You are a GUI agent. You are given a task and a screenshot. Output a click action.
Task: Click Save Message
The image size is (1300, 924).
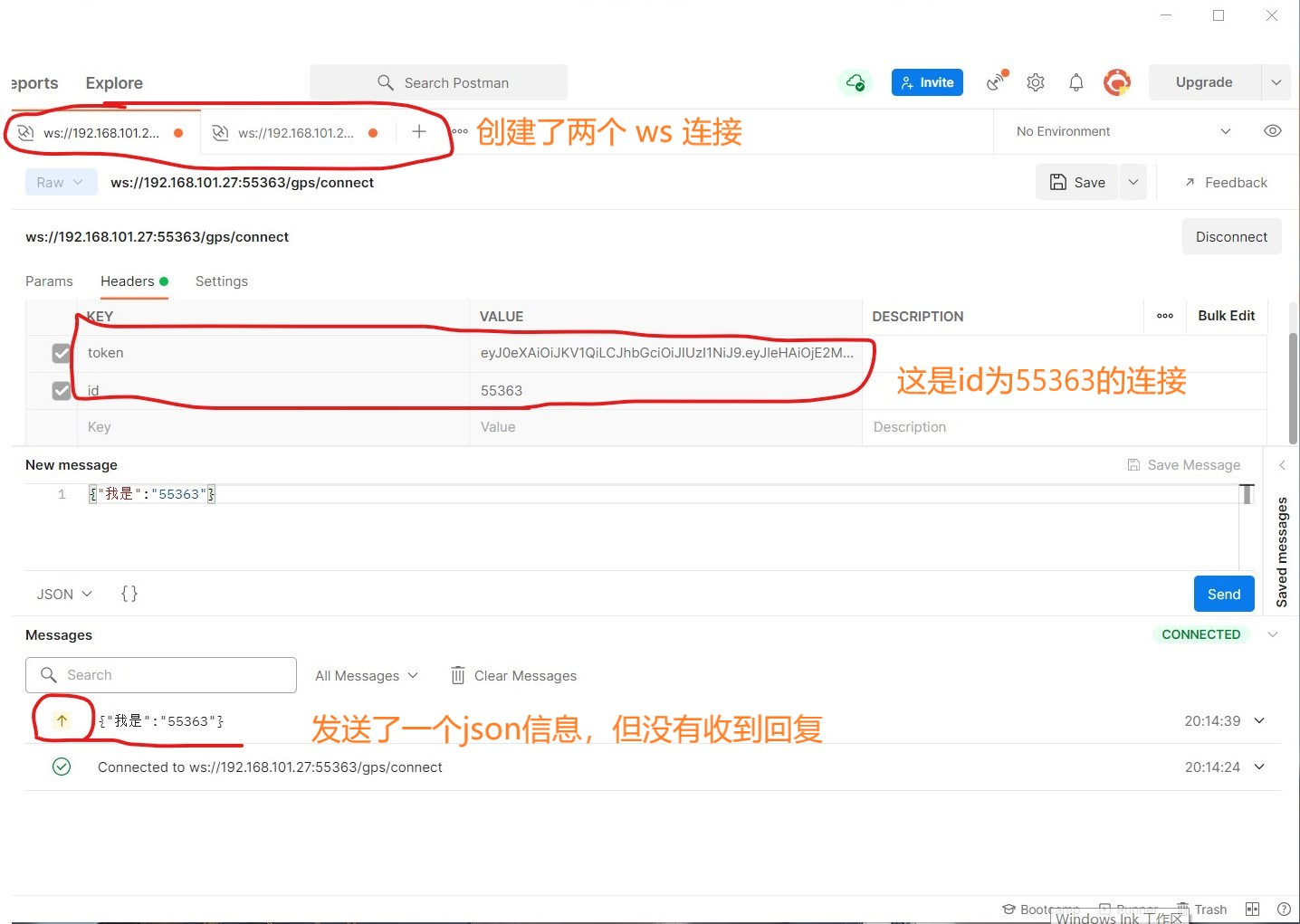tap(1184, 465)
